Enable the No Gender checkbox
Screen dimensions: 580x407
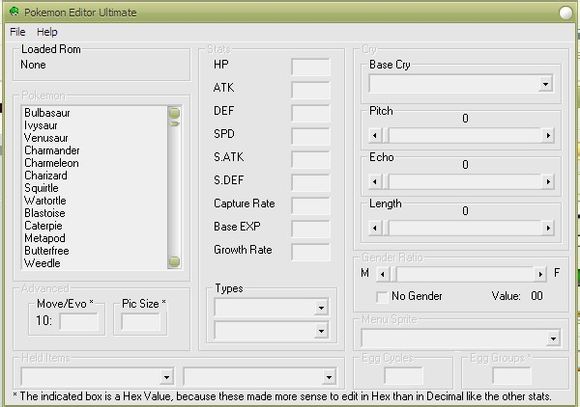pyautogui.click(x=382, y=297)
